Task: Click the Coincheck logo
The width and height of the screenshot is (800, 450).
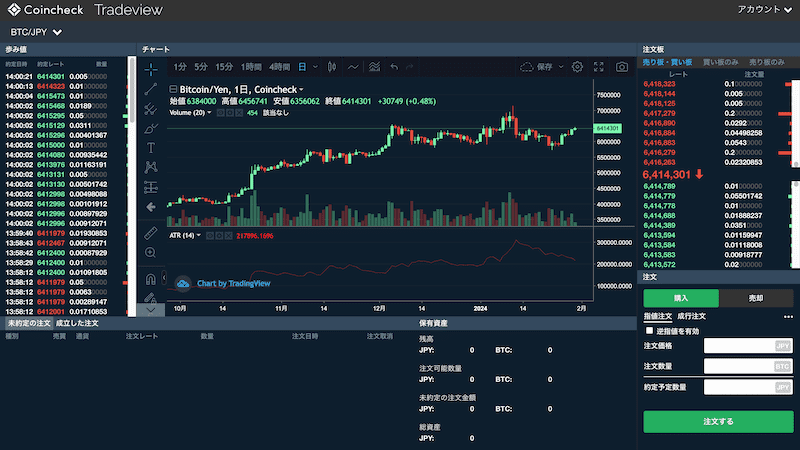Action: coord(45,10)
